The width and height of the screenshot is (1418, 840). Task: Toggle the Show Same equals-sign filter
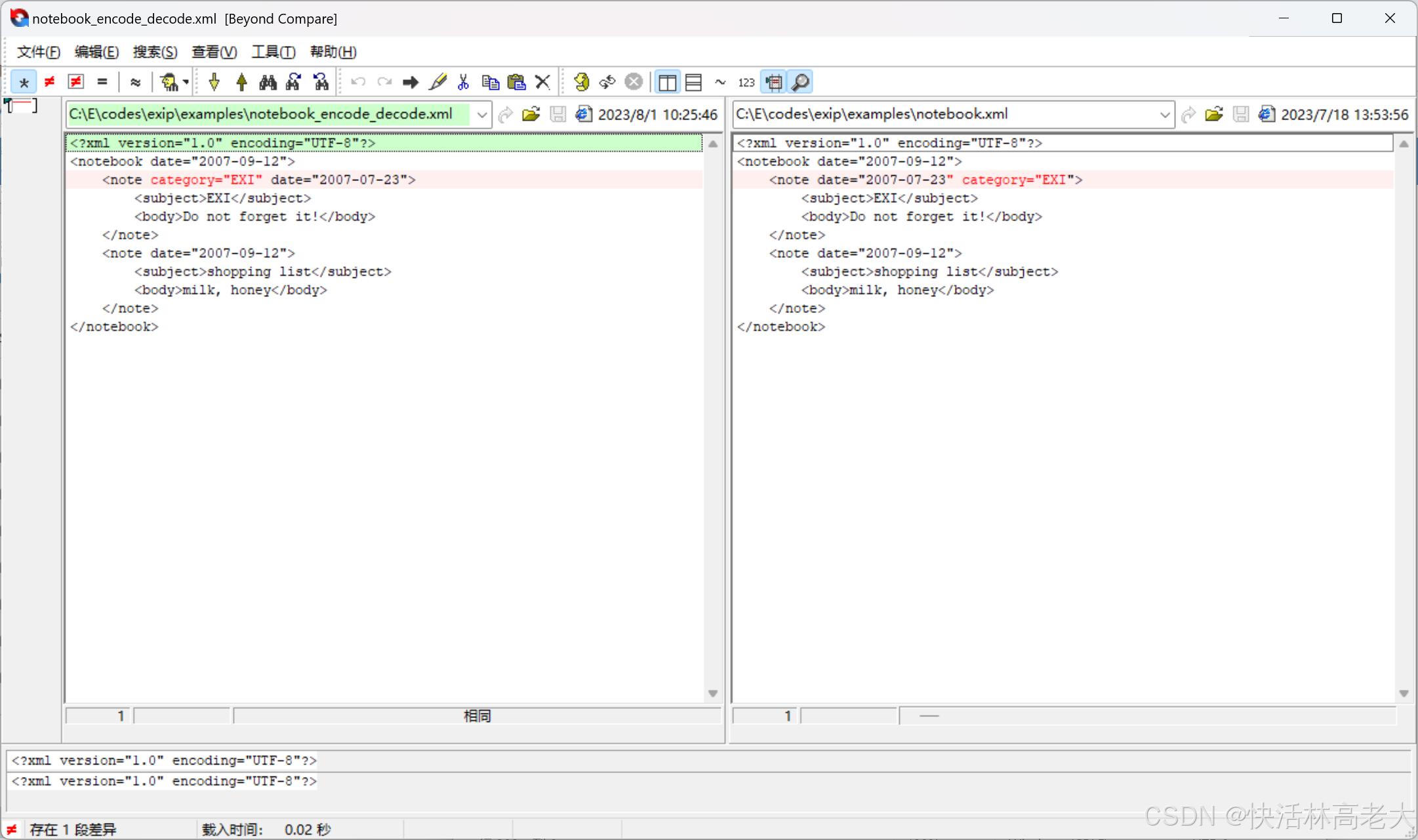tap(102, 83)
